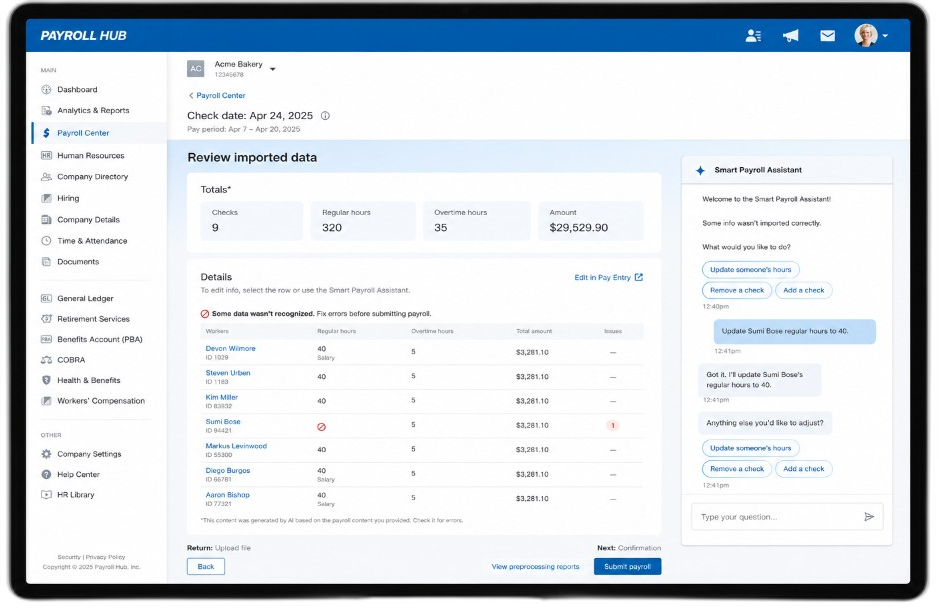This screenshot has height=608, width=939.
Task: Click the Checks total 9
Action: [x=215, y=228]
